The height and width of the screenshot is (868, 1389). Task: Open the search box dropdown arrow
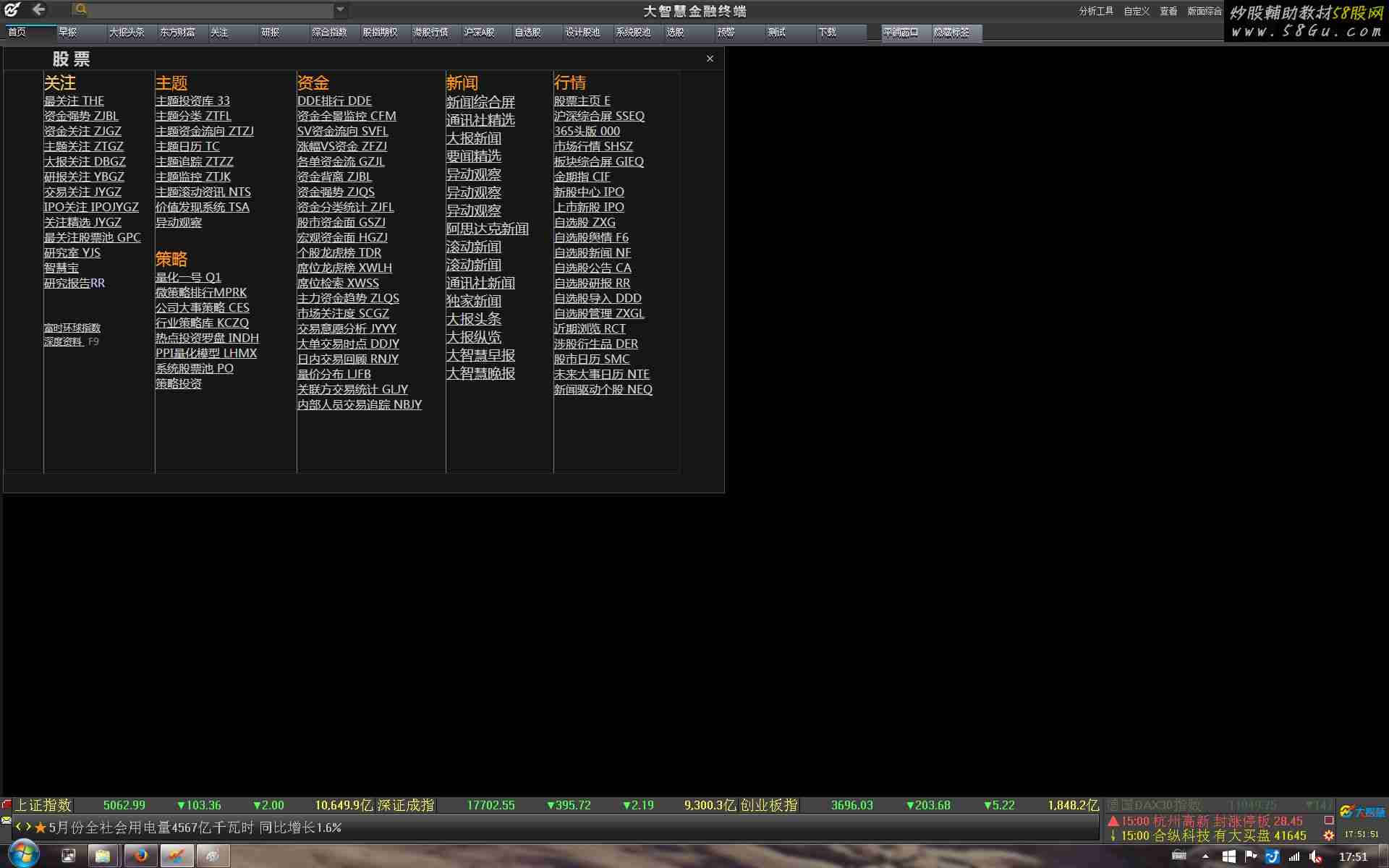(x=340, y=10)
